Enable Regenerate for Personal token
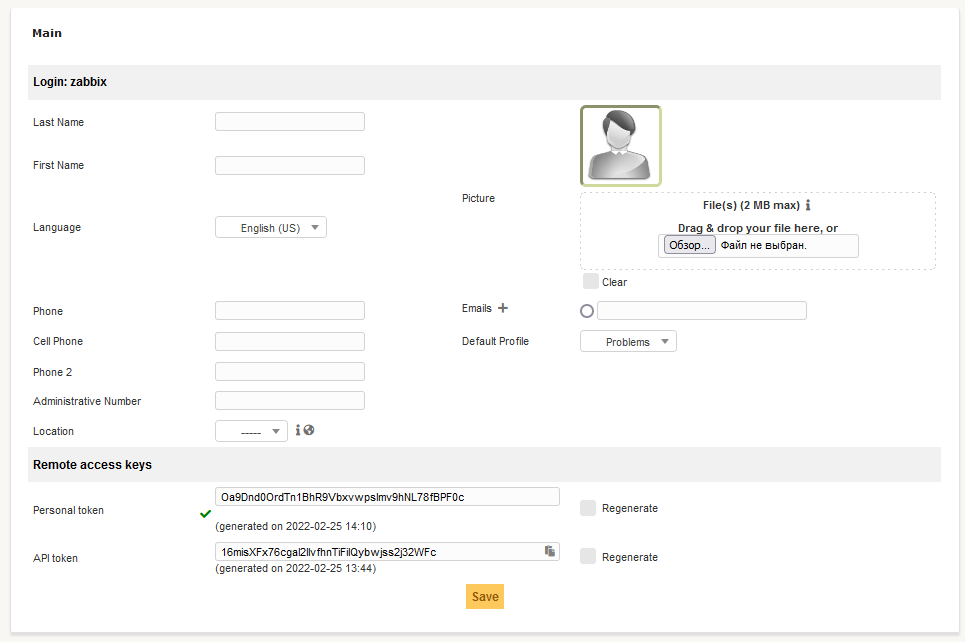Viewport: 965px width, 642px height. pos(590,508)
